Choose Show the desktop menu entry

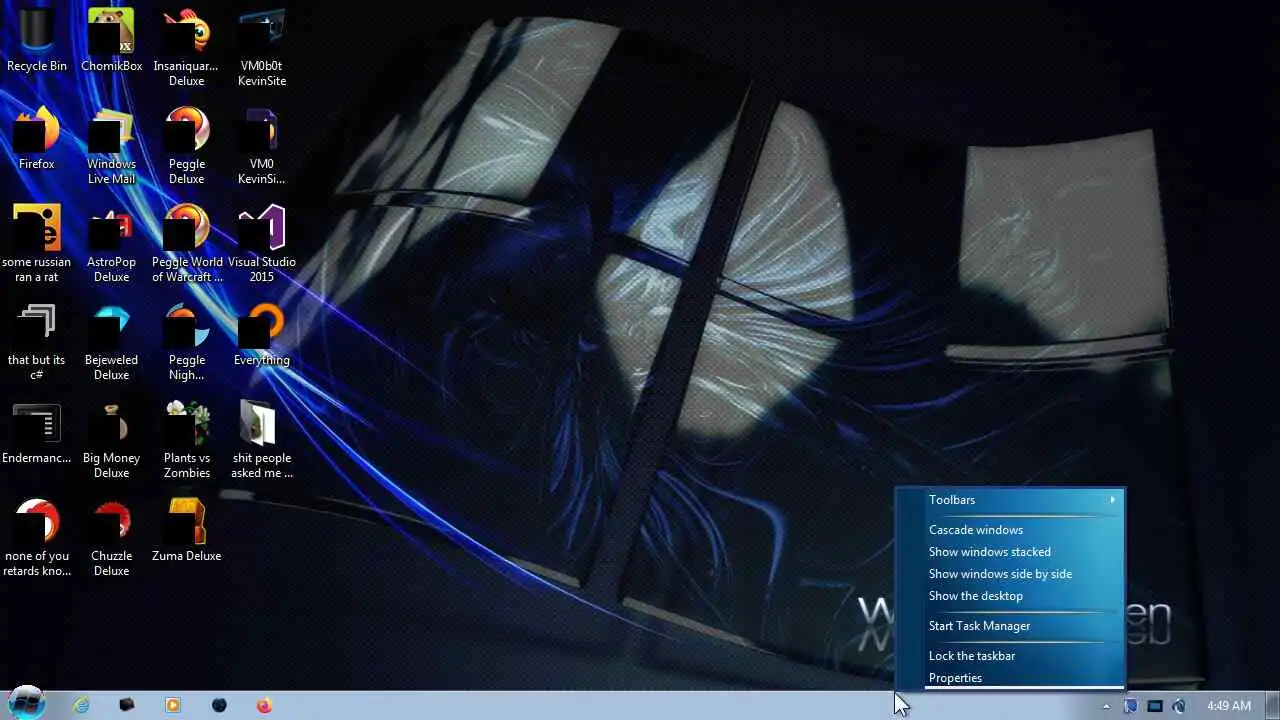[1010, 596]
